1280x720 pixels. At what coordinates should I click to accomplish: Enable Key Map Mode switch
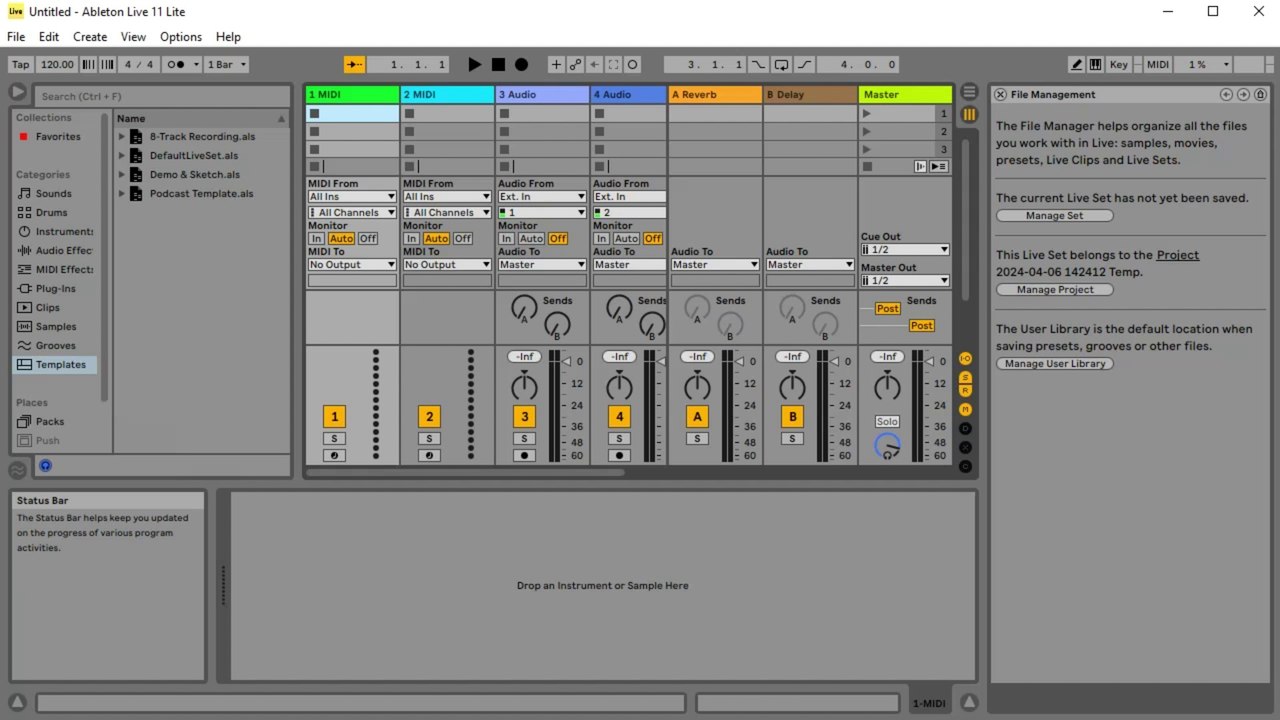(1118, 64)
